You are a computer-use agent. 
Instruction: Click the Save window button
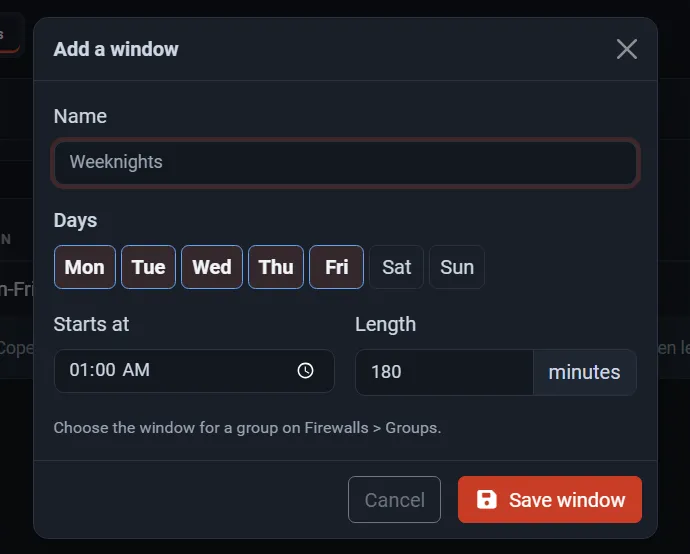click(550, 499)
